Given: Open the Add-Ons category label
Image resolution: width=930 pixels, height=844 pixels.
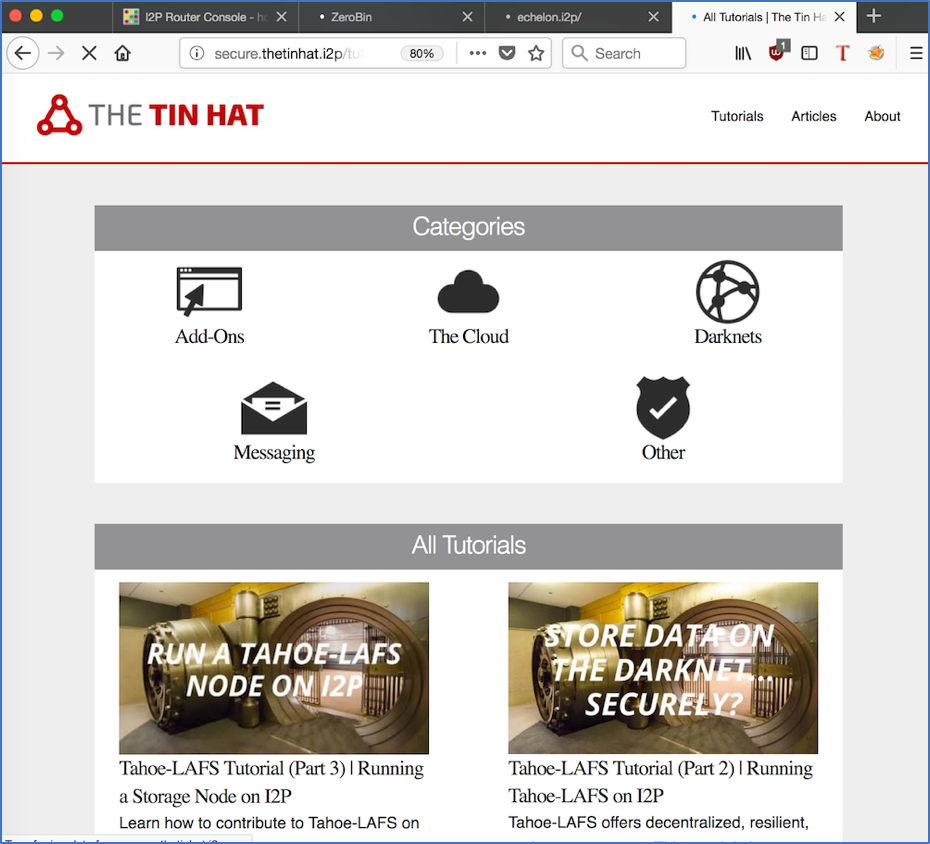Looking at the screenshot, I should click(x=209, y=336).
